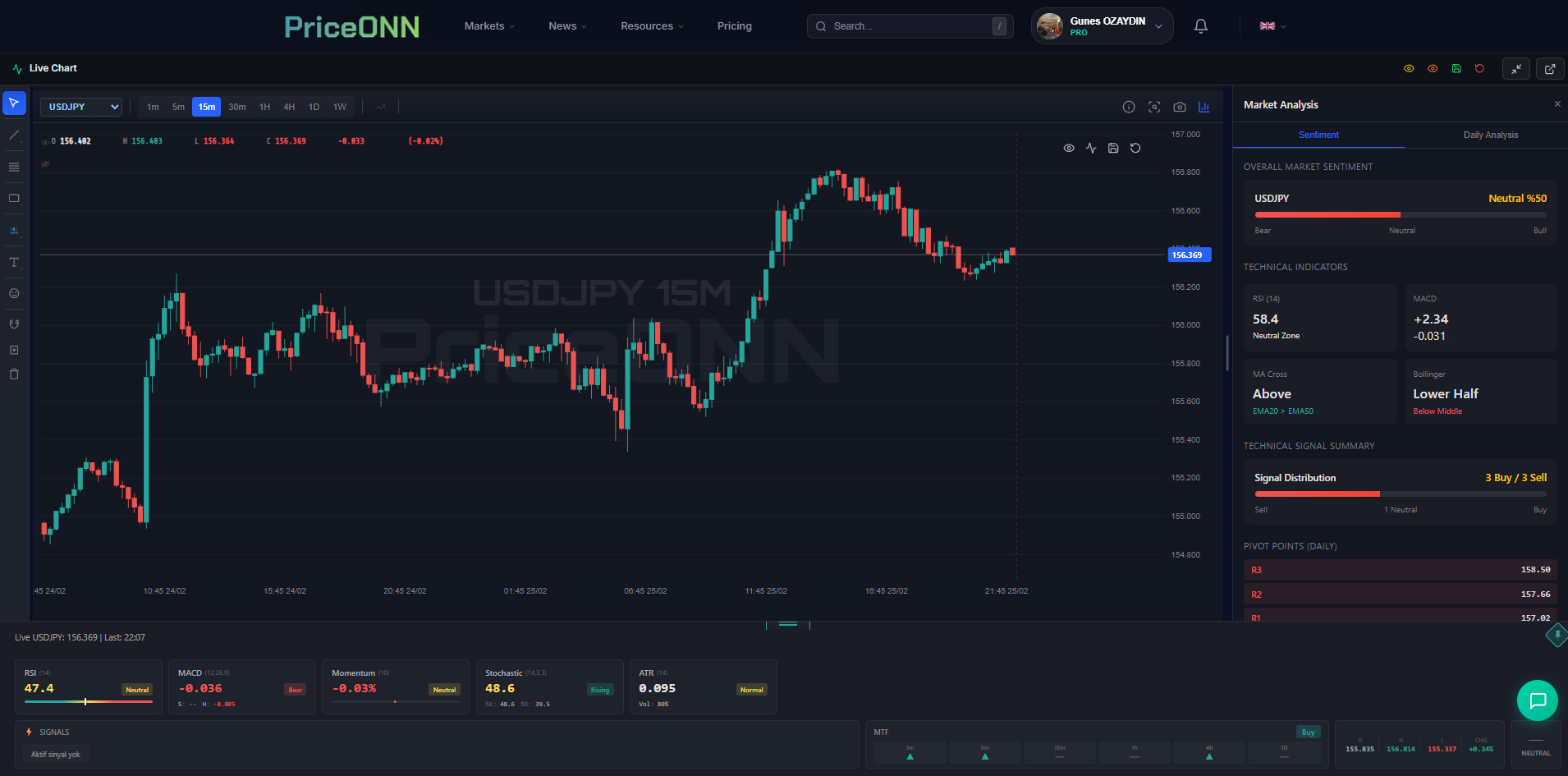Click the trash icon to remove drawings
The width and height of the screenshot is (1568, 776).
(14, 374)
